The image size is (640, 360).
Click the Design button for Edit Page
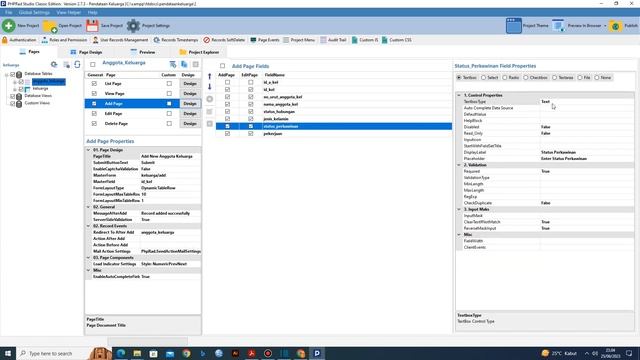coord(190,113)
